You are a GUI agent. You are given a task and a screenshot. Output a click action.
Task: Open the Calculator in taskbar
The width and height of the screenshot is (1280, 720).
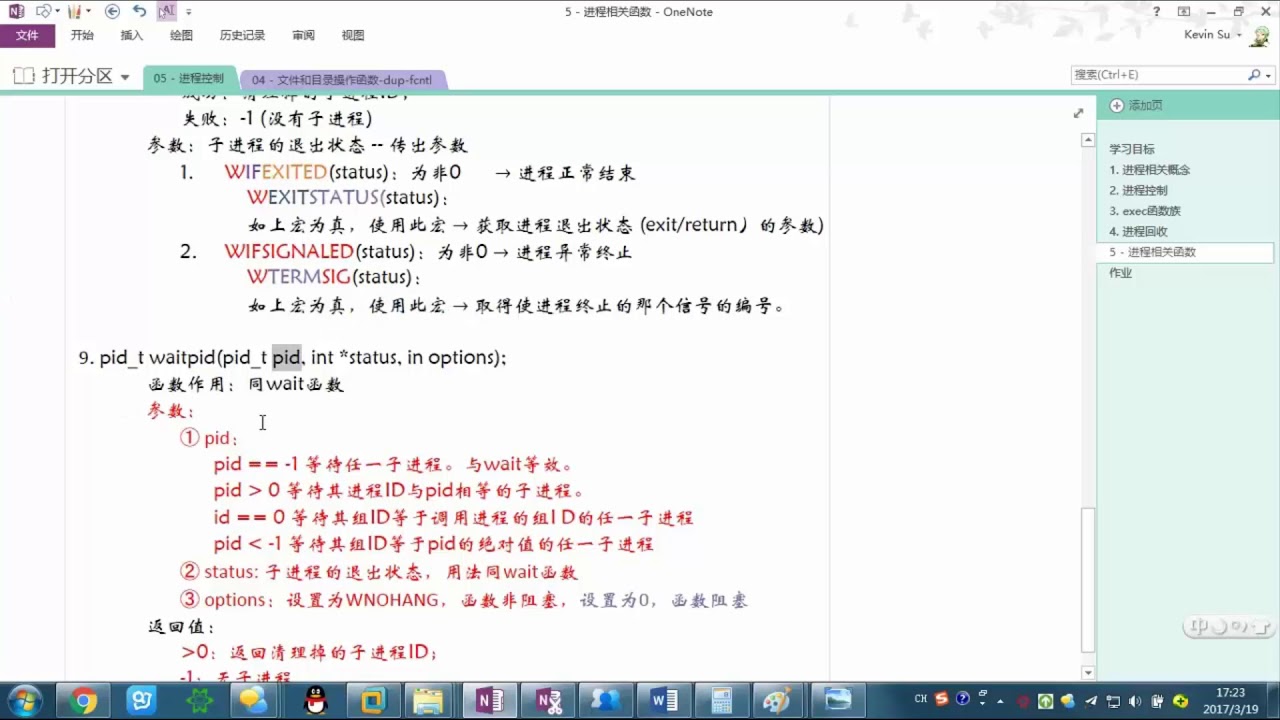click(721, 701)
